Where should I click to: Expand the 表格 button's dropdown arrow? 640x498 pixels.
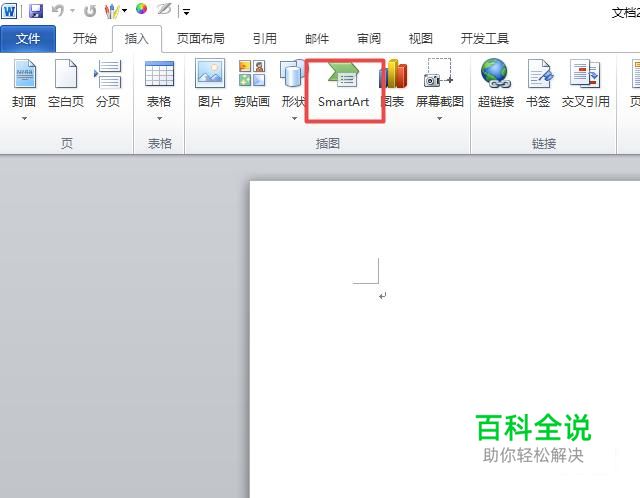click(x=159, y=118)
